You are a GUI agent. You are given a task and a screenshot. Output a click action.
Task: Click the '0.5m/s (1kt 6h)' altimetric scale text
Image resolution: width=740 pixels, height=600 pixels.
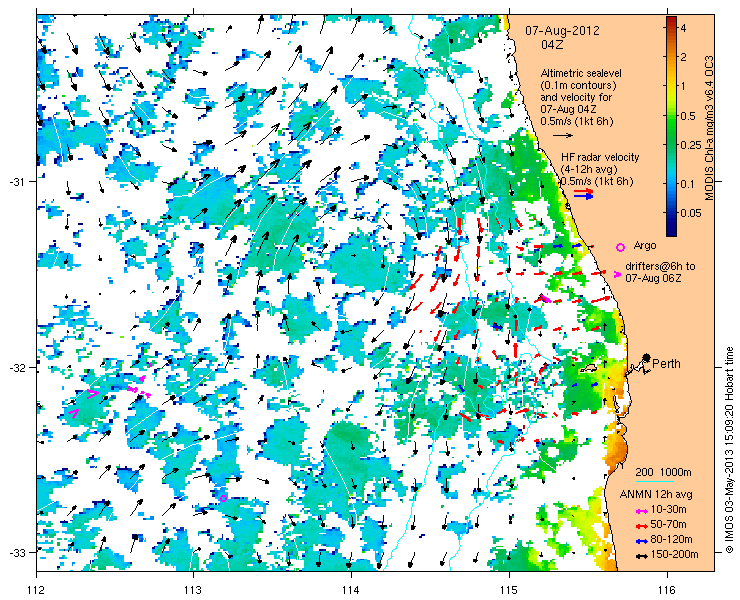coord(577,122)
